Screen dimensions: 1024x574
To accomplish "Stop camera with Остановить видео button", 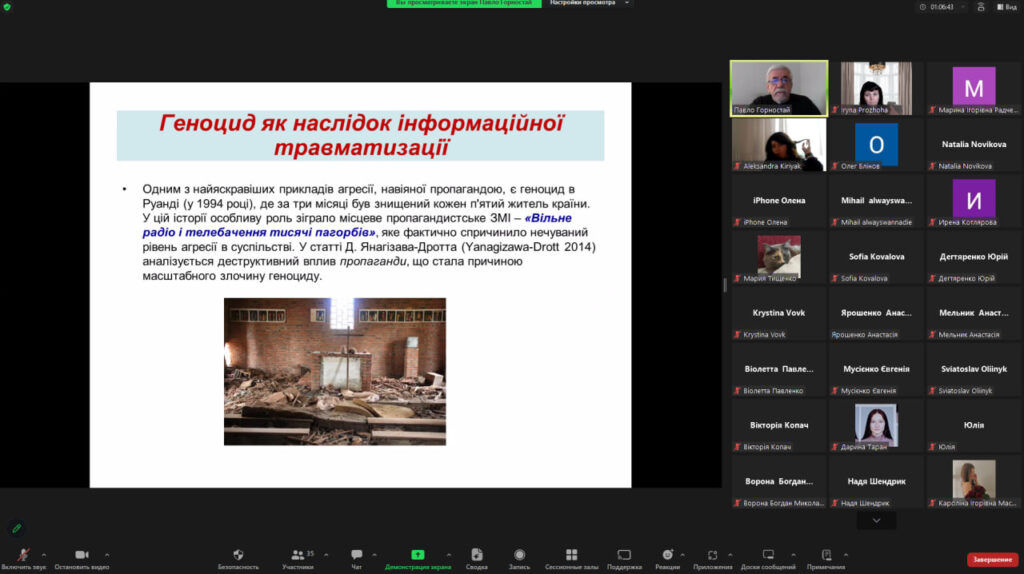I will point(81,555).
